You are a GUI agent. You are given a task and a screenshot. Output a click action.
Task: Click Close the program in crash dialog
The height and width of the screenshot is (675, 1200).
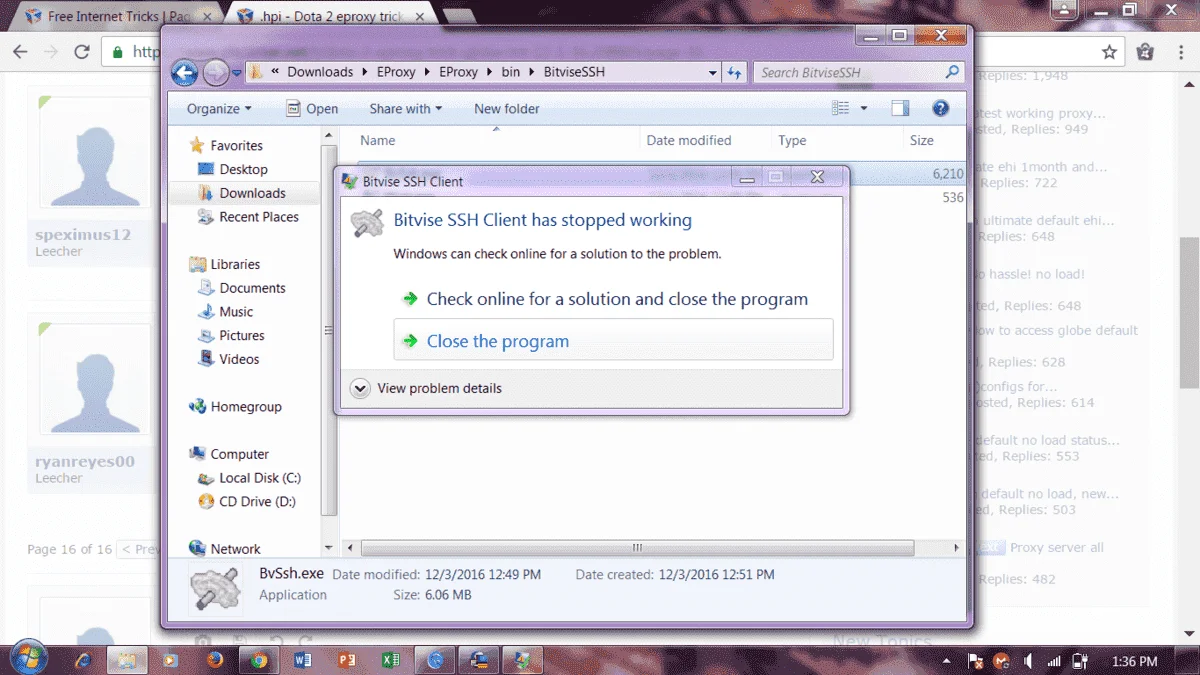[613, 341]
